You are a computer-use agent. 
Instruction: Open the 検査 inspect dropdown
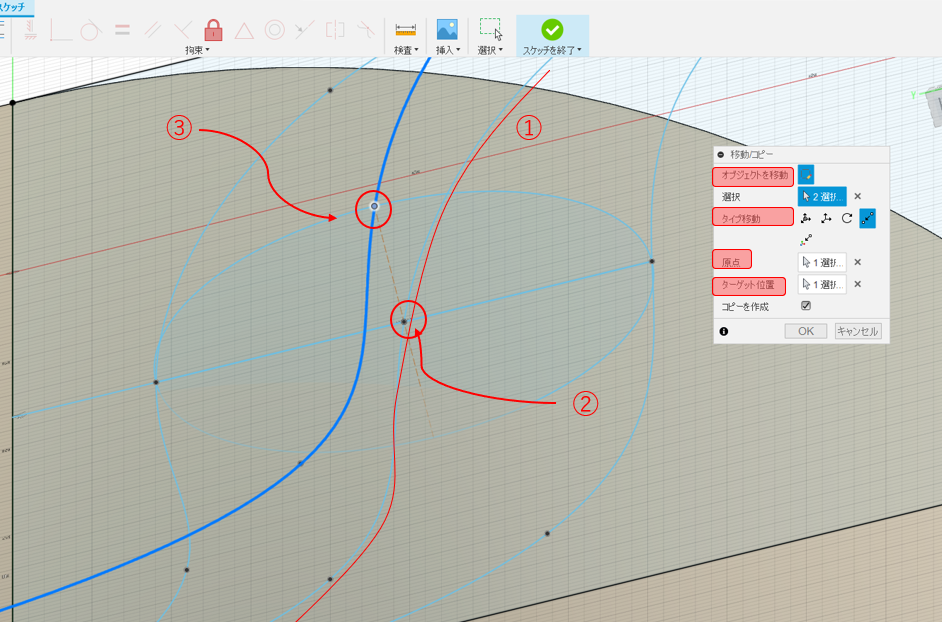pyautogui.click(x=406, y=50)
